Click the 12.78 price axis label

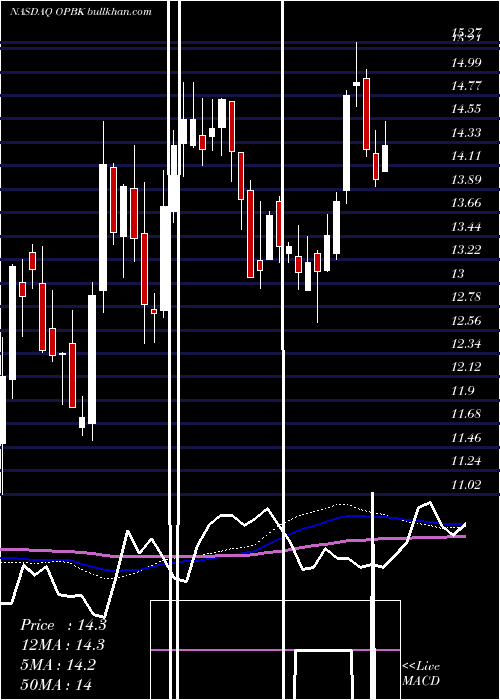(466, 297)
